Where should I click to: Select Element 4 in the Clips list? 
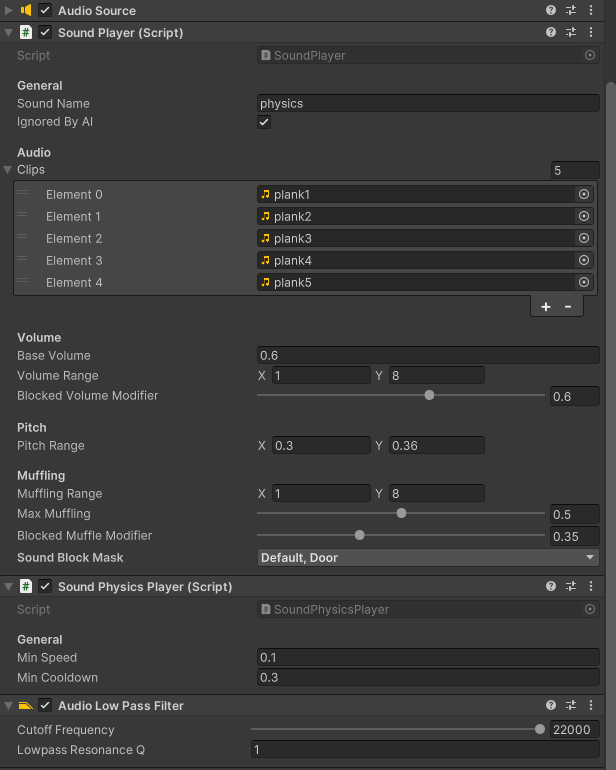point(74,282)
